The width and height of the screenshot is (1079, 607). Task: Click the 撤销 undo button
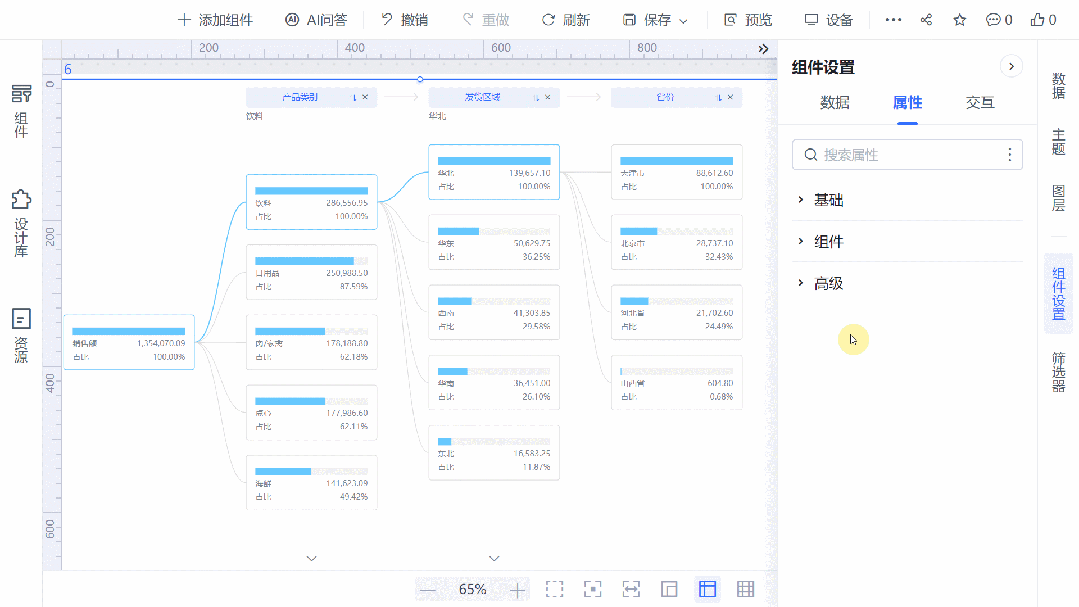click(x=405, y=20)
